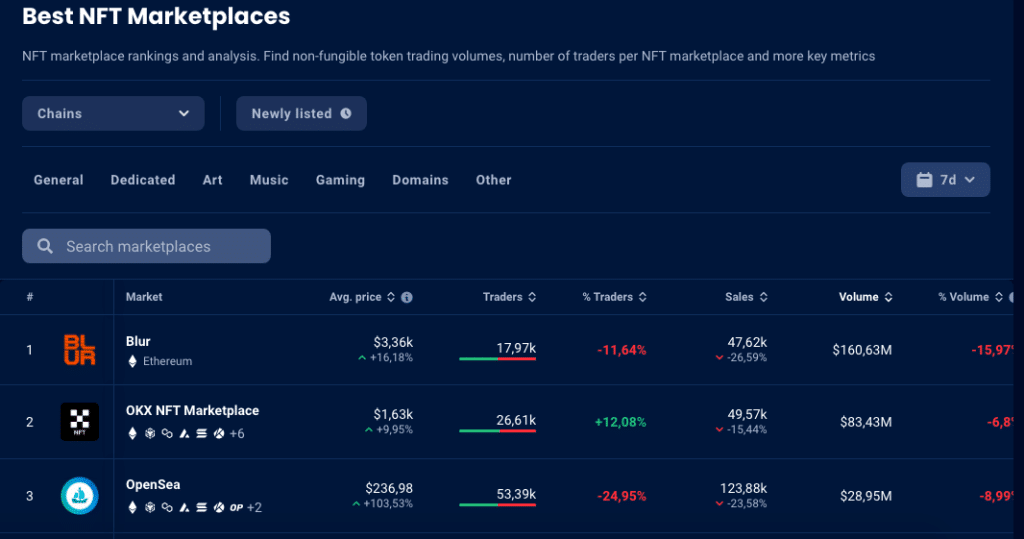Open the Blur marketplace link
This screenshot has width=1024, height=539.
(x=138, y=341)
